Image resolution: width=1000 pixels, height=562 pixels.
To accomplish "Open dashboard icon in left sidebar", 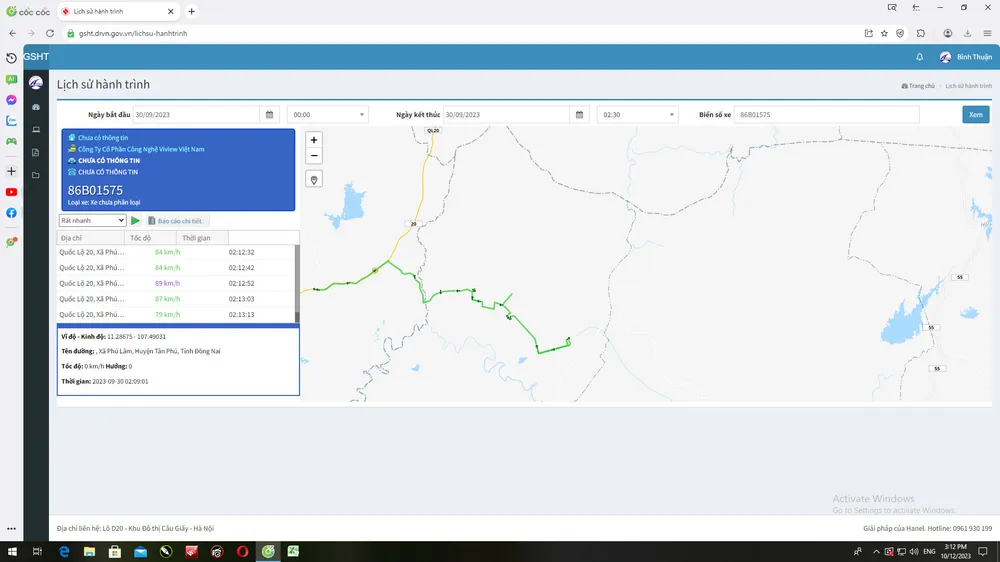I will coord(36,106).
